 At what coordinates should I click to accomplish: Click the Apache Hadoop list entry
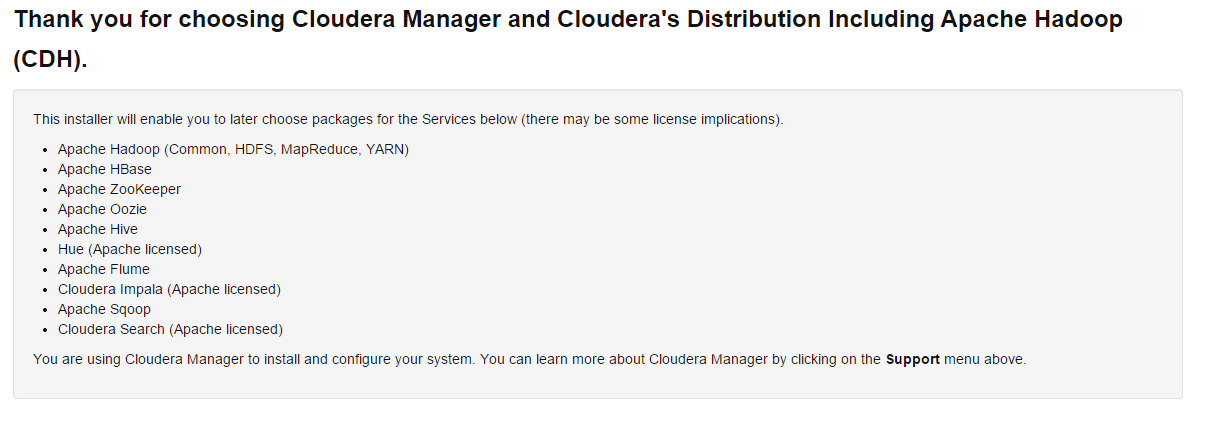(233, 149)
